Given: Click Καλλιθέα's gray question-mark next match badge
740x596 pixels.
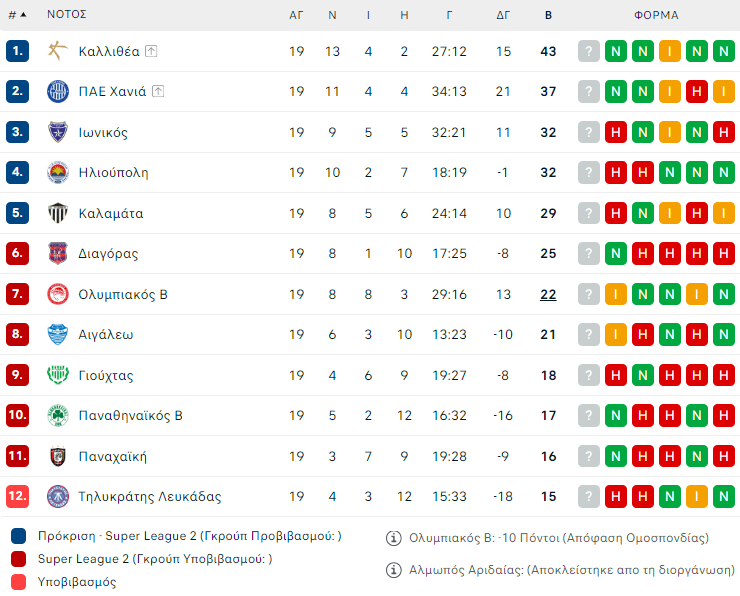Looking at the screenshot, I should [x=589, y=51].
